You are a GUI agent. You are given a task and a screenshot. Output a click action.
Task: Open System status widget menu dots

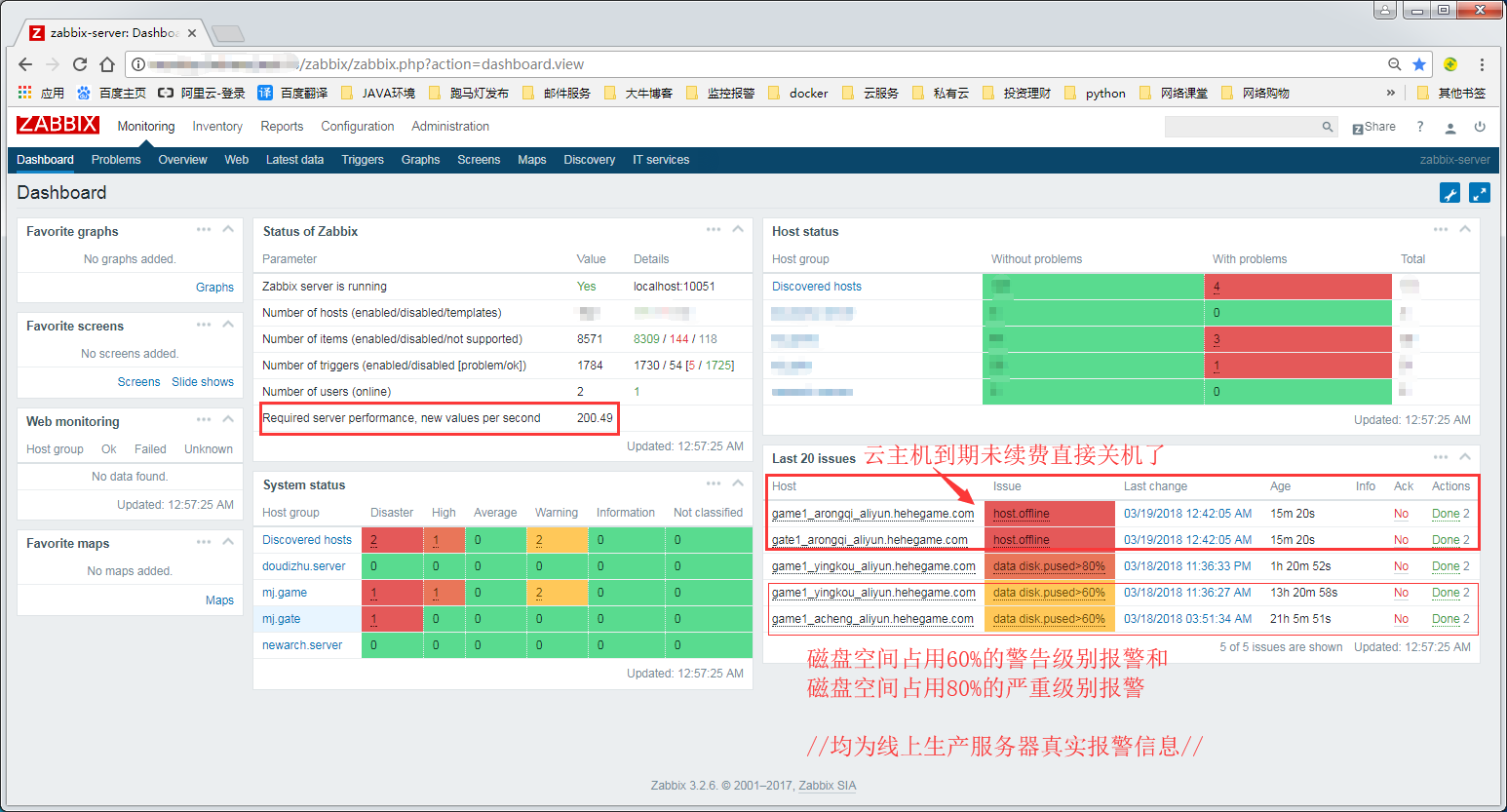(x=714, y=483)
